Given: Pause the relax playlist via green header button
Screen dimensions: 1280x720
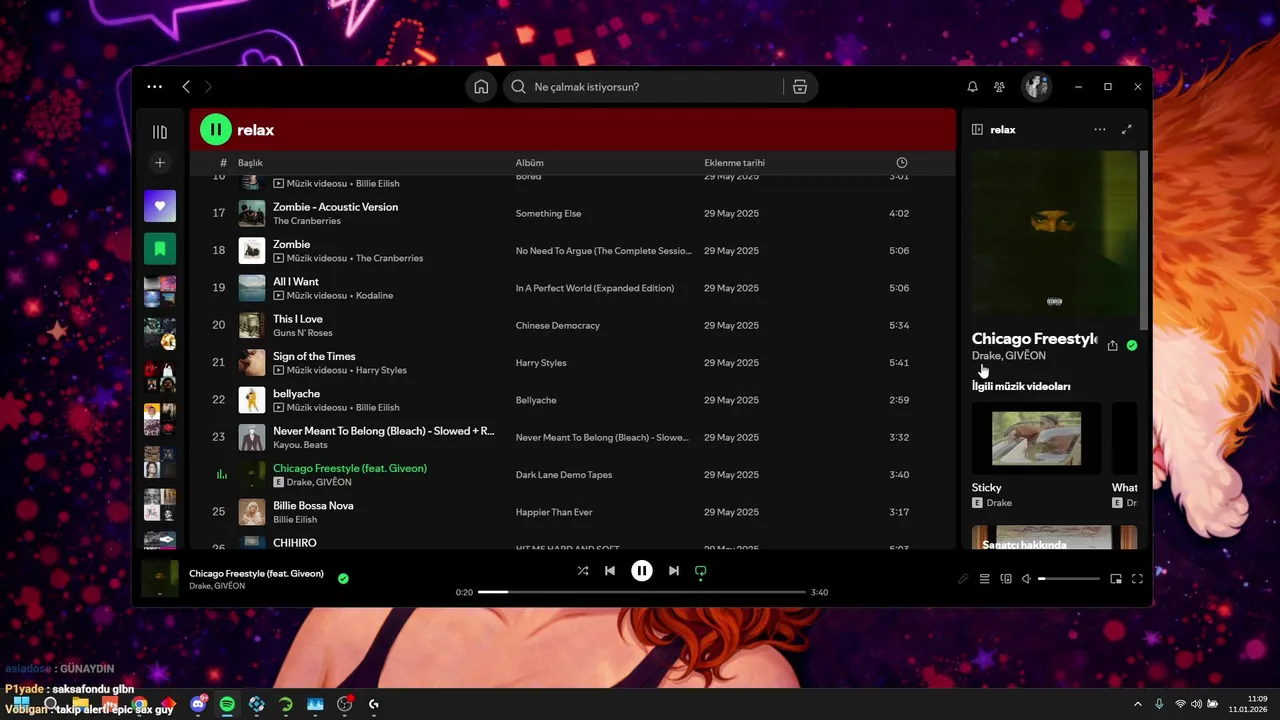Looking at the screenshot, I should (216, 130).
